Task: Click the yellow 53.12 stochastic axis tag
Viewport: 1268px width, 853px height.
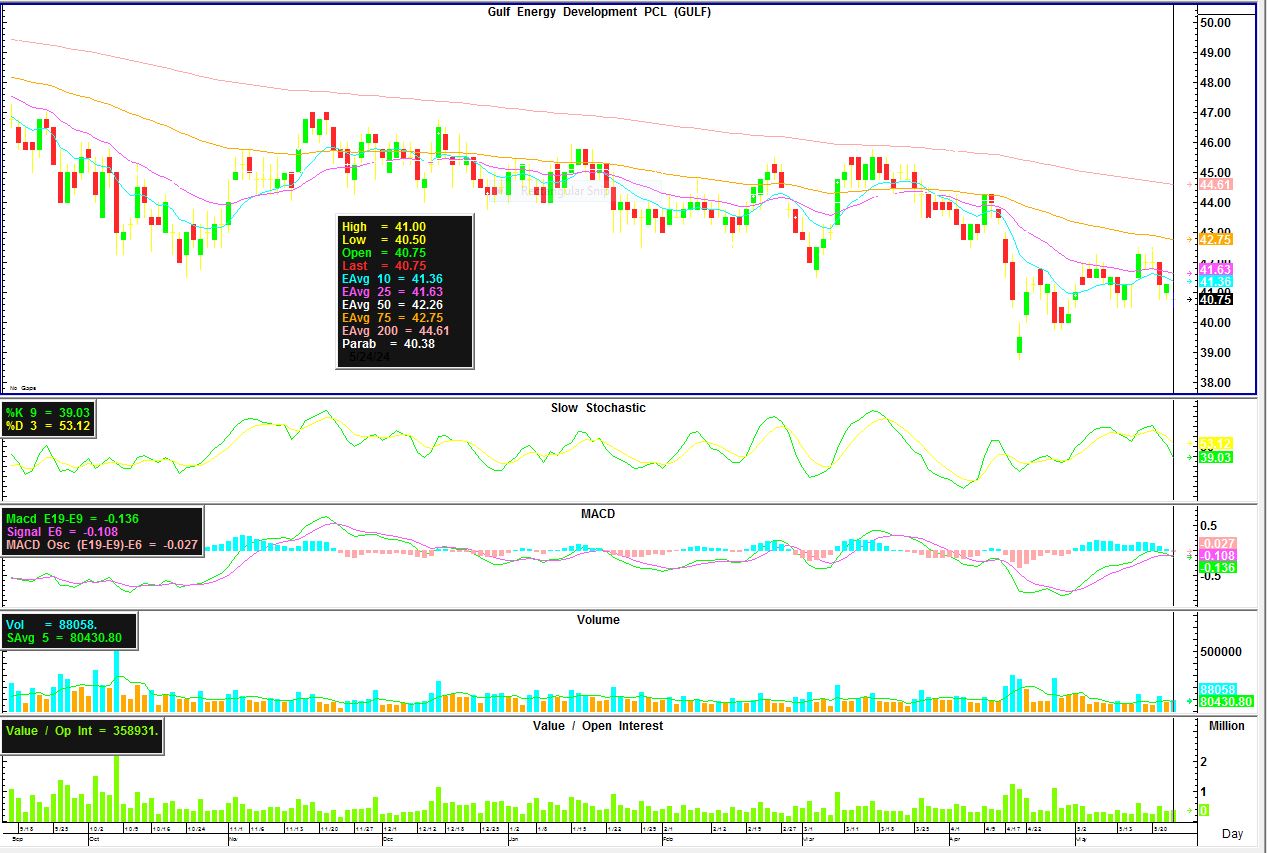Action: [x=1215, y=443]
